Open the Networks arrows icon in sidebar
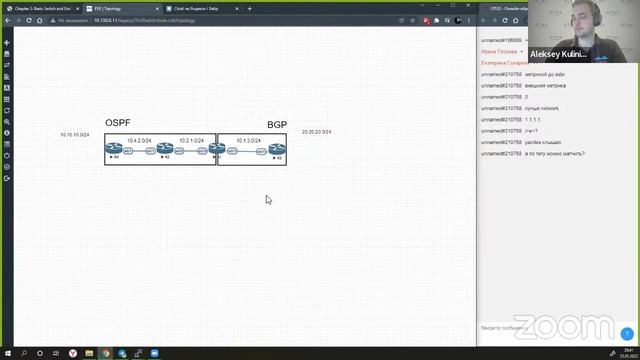The width and height of the screenshot is (640, 360). [x=7, y=65]
